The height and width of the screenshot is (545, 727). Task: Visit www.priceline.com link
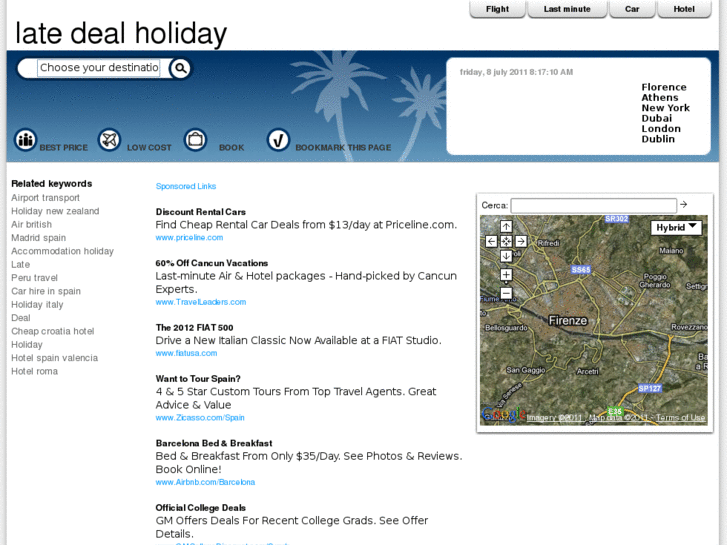(x=189, y=237)
